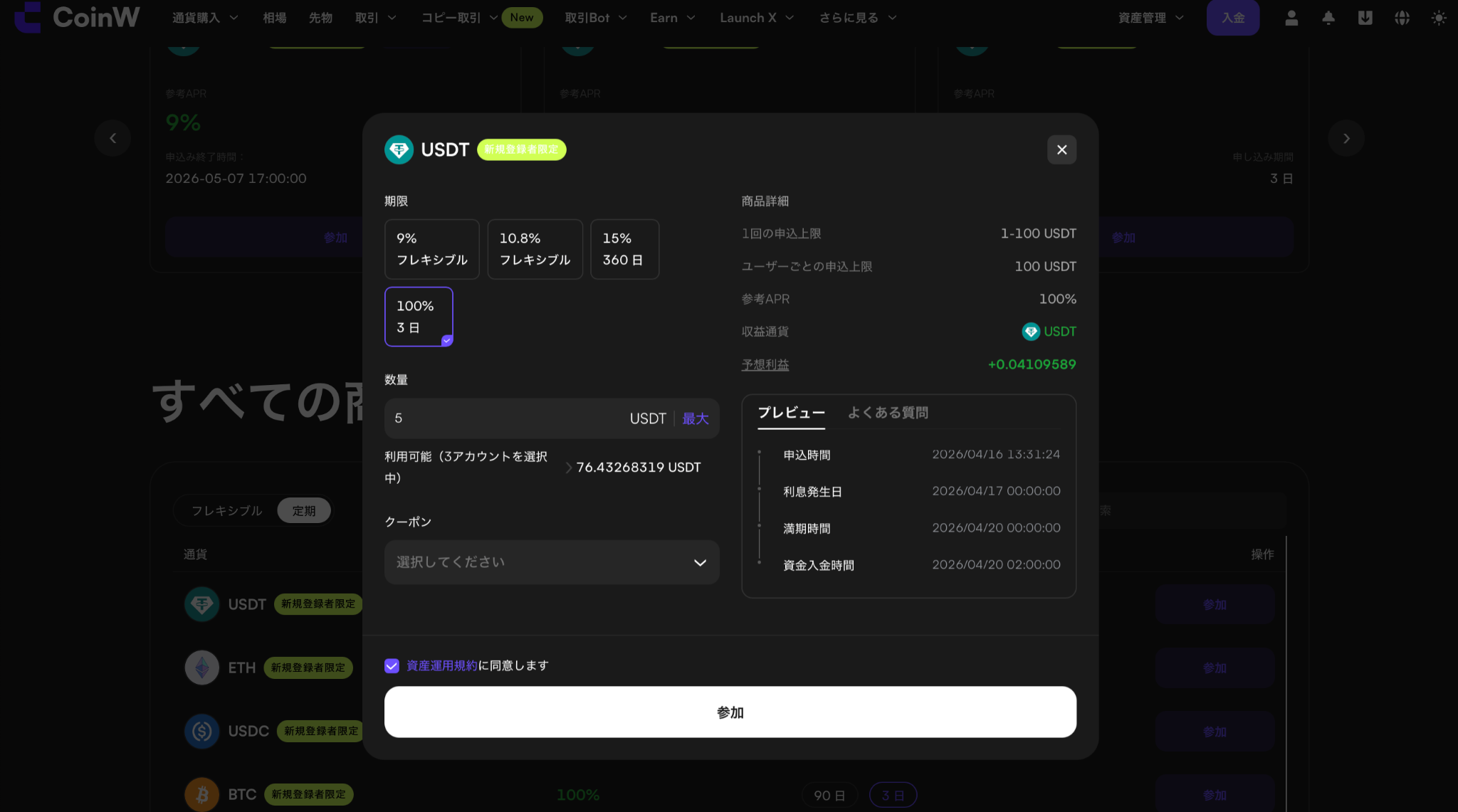Select the 100% 3-day term option
Image resolution: width=1458 pixels, height=812 pixels.
[419, 317]
